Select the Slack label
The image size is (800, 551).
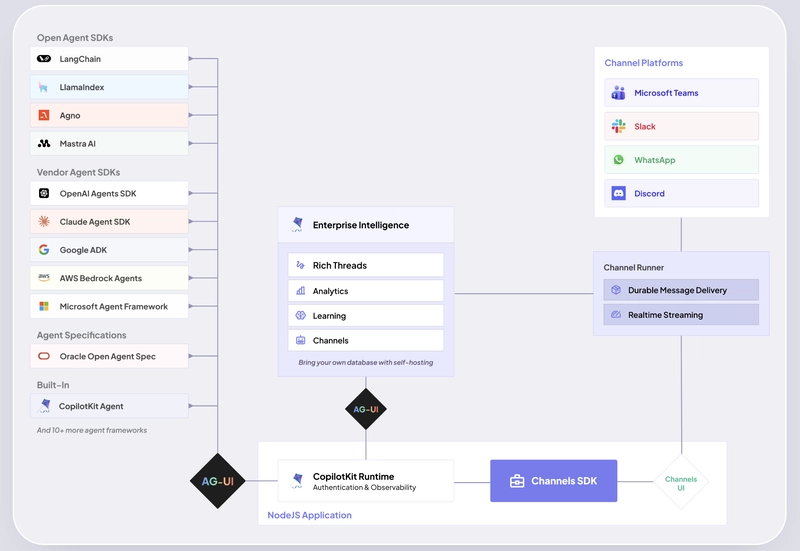point(645,127)
